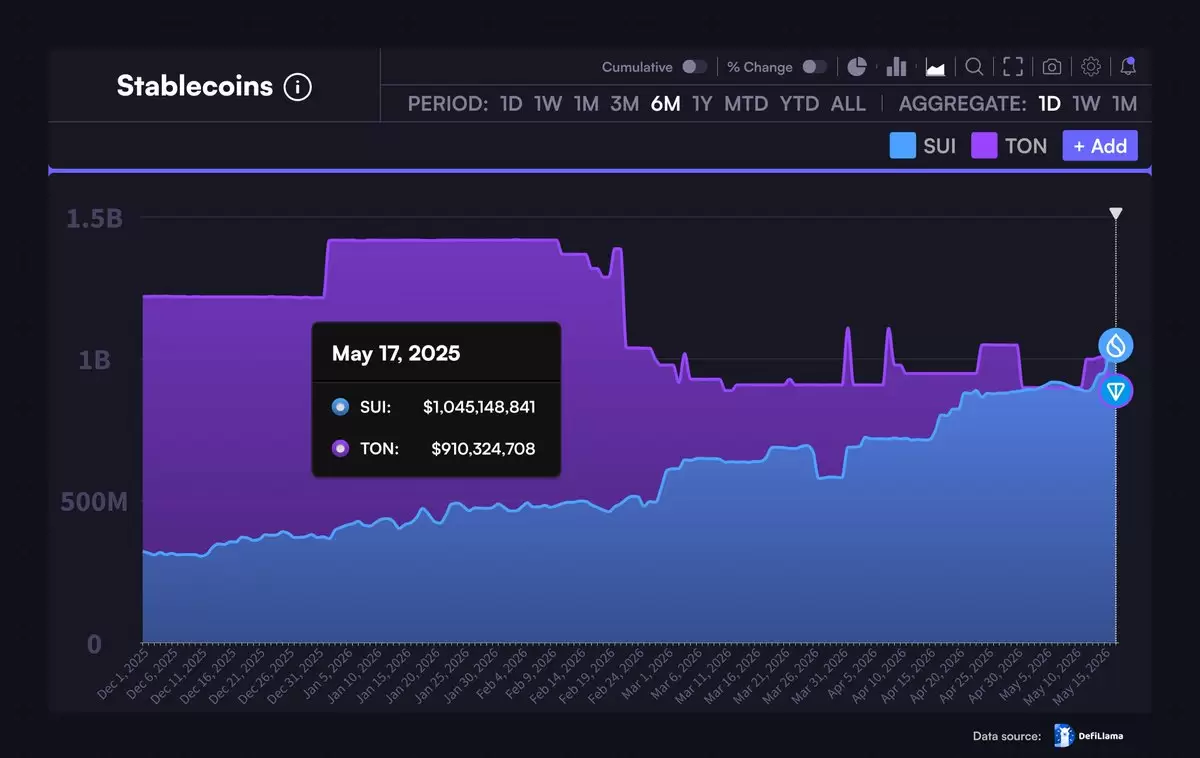The image size is (1200, 758).
Task: Click the + Add button
Action: 1100,146
